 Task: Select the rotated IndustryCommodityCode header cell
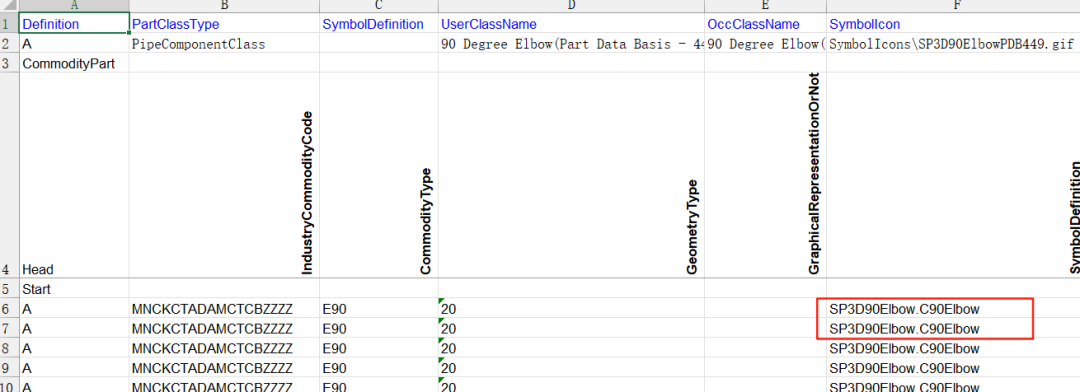click(224, 175)
